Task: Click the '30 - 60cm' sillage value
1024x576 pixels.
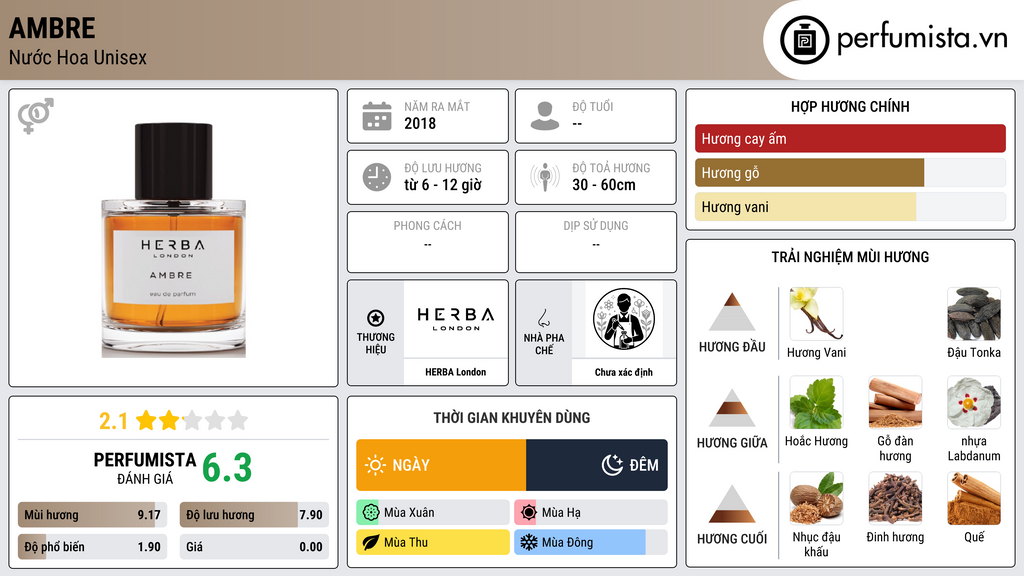Action: point(604,185)
